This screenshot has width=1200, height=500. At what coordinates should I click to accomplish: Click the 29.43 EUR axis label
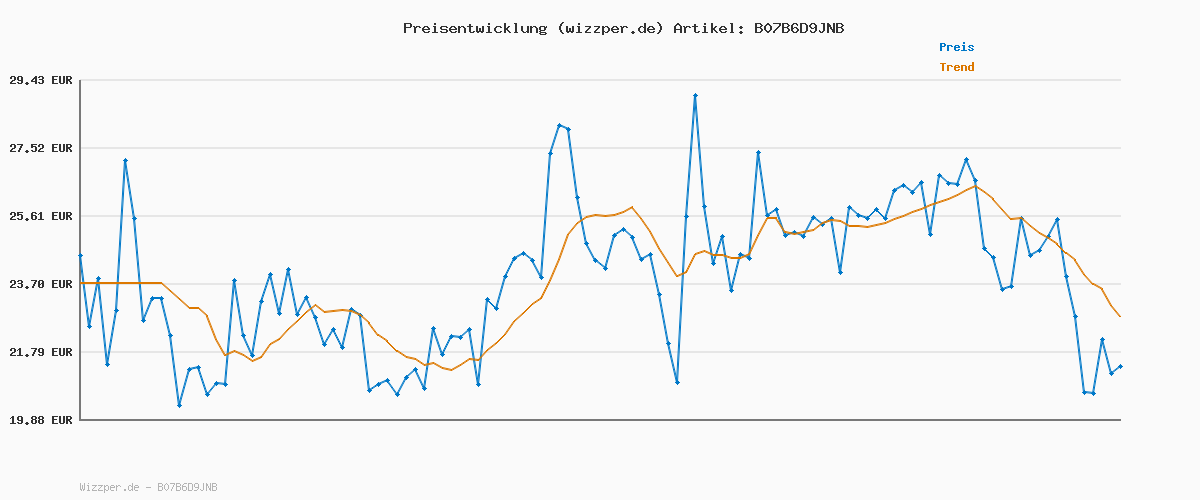pyautogui.click(x=41, y=80)
